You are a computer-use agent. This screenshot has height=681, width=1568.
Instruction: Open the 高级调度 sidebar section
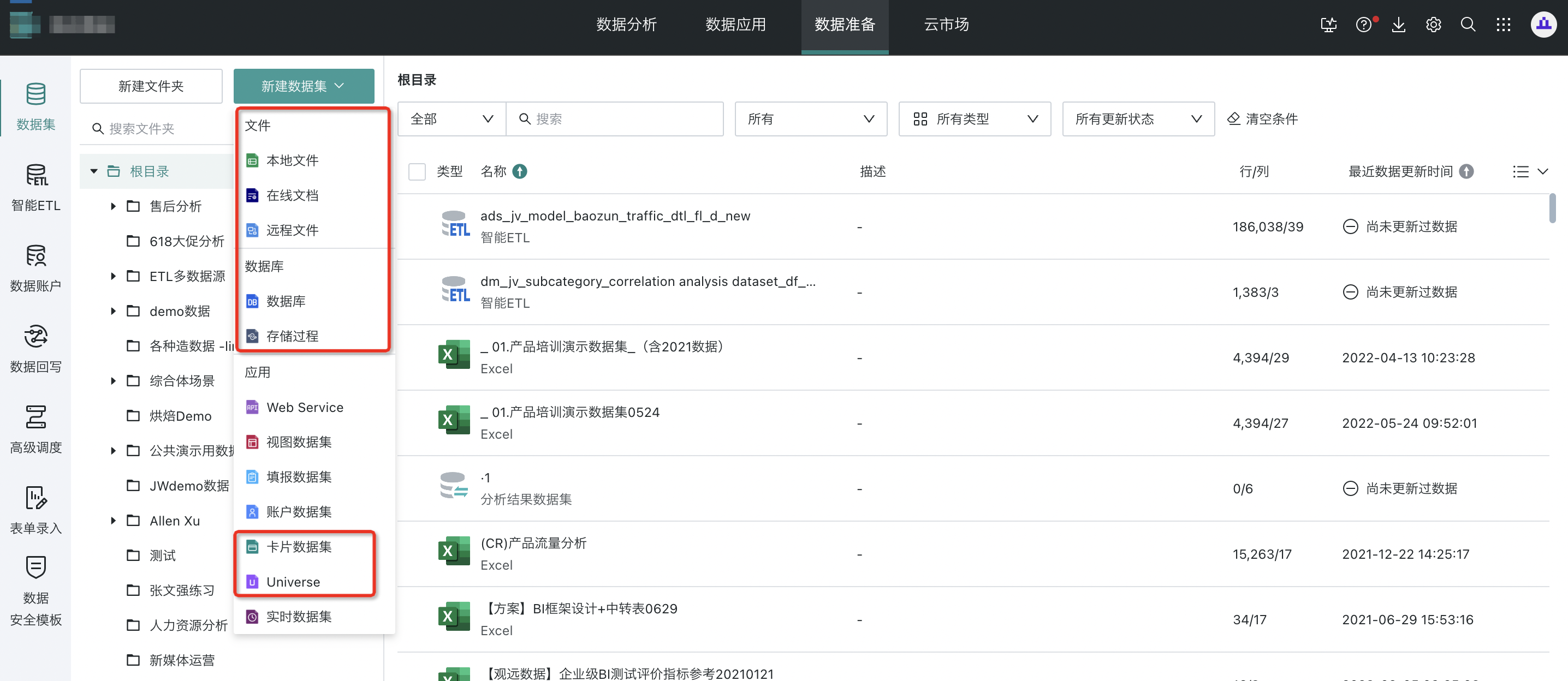point(35,431)
